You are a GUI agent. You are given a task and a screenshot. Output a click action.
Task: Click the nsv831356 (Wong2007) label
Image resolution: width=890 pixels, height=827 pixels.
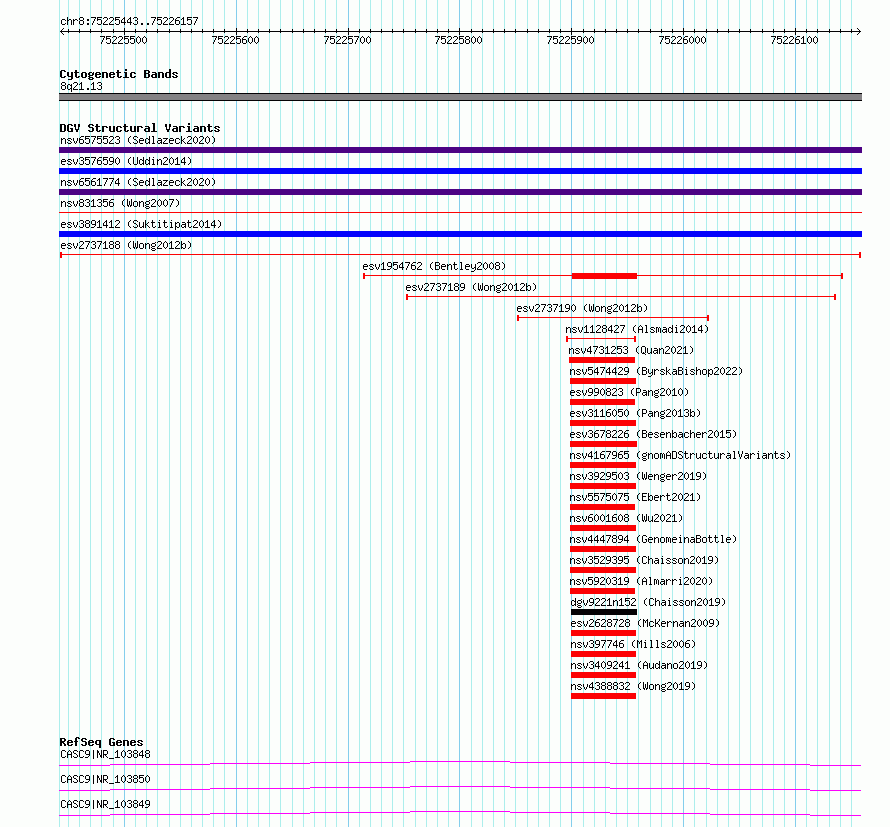tap(120, 203)
